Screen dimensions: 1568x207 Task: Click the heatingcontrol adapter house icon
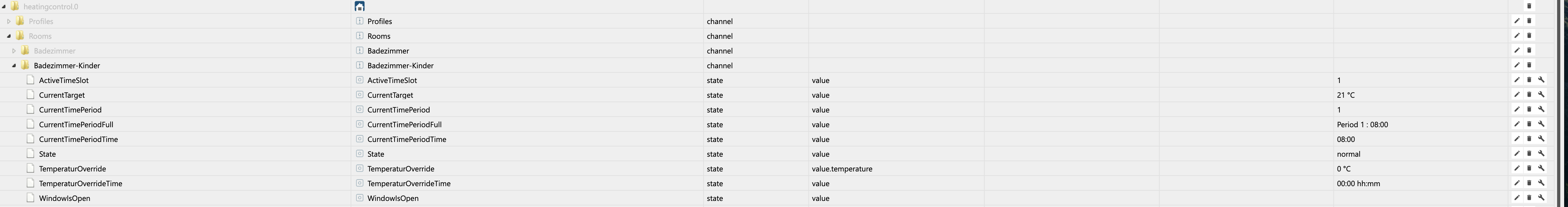[360, 6]
